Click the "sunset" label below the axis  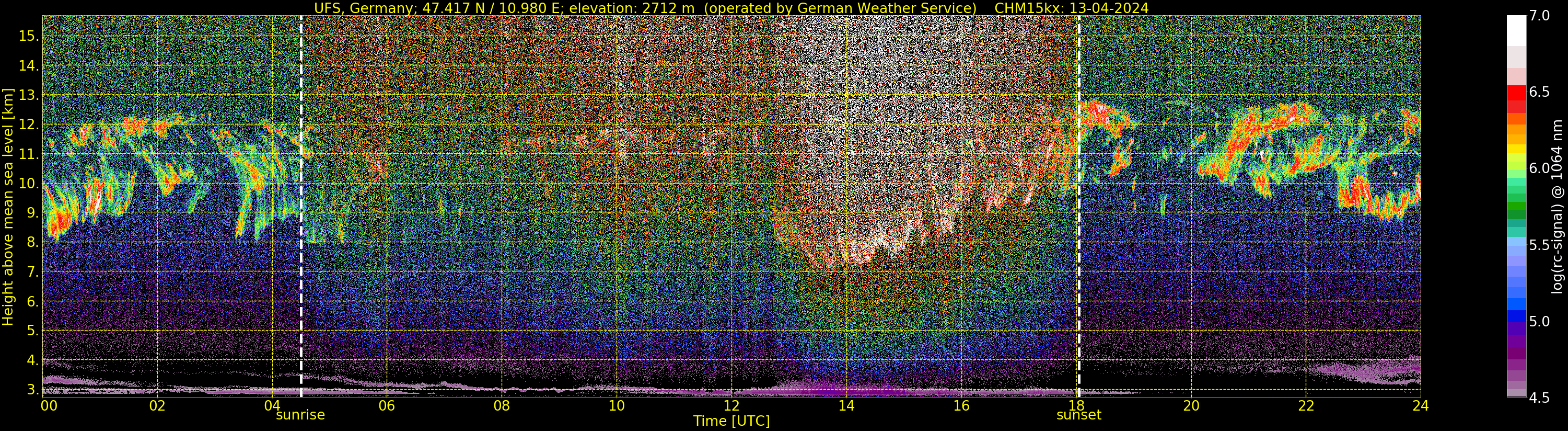click(x=1078, y=415)
